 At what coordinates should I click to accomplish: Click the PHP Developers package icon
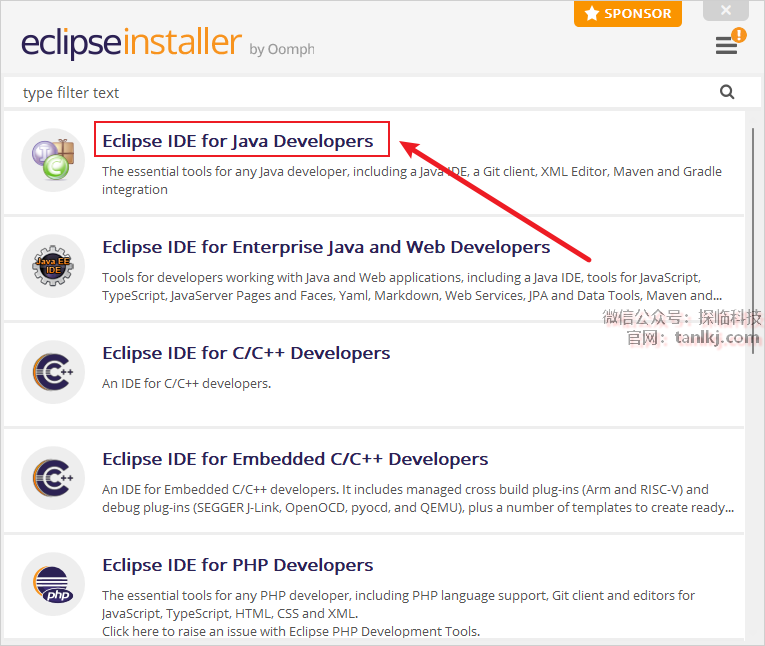tap(53, 584)
